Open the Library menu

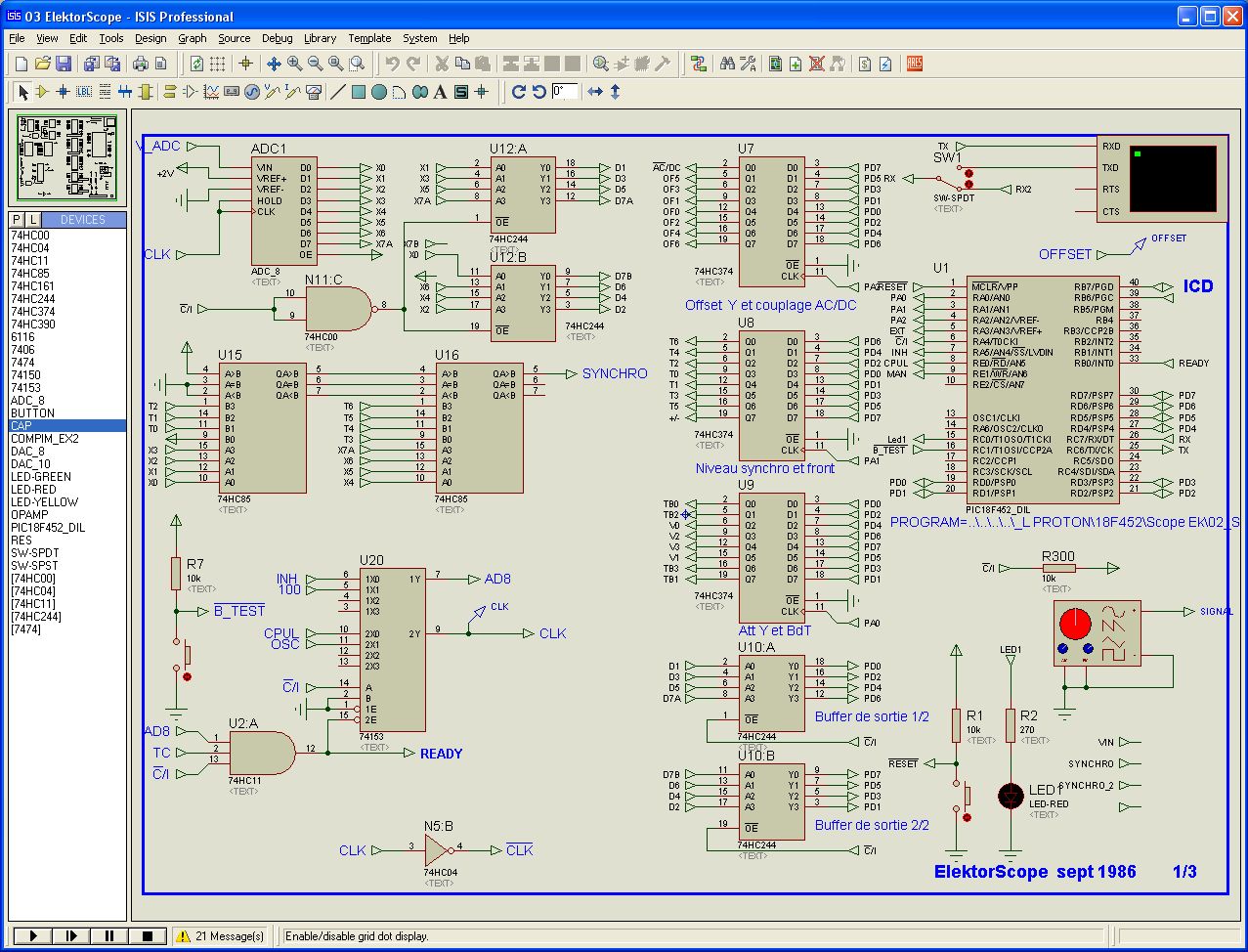coord(321,38)
